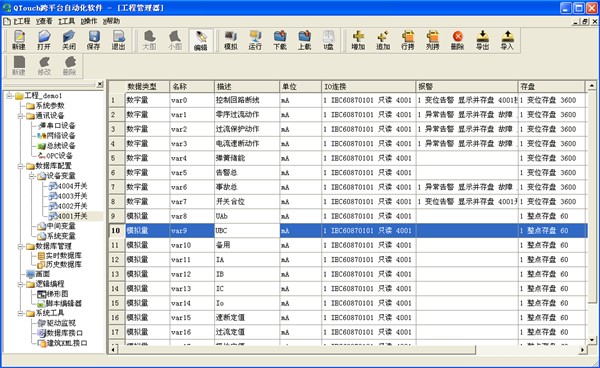Image resolution: width=600 pixels, height=368 pixels.
Task: Click the 新建 new project toolbar icon
Action: point(19,40)
